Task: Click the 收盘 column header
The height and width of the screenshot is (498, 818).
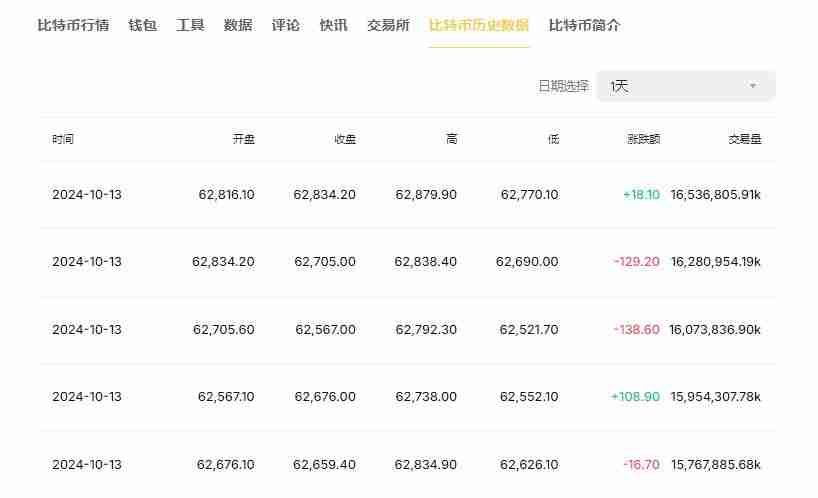Action: coord(344,140)
